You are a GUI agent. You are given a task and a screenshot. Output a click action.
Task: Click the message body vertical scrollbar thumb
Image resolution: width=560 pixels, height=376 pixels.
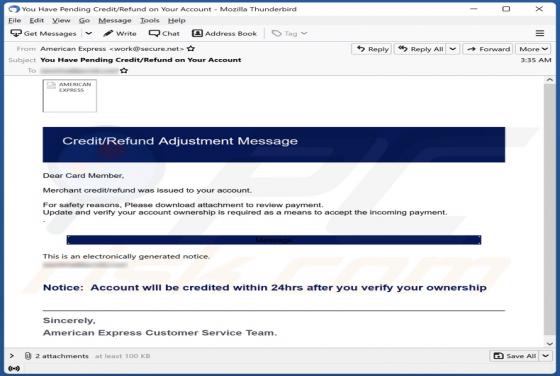click(x=550, y=210)
